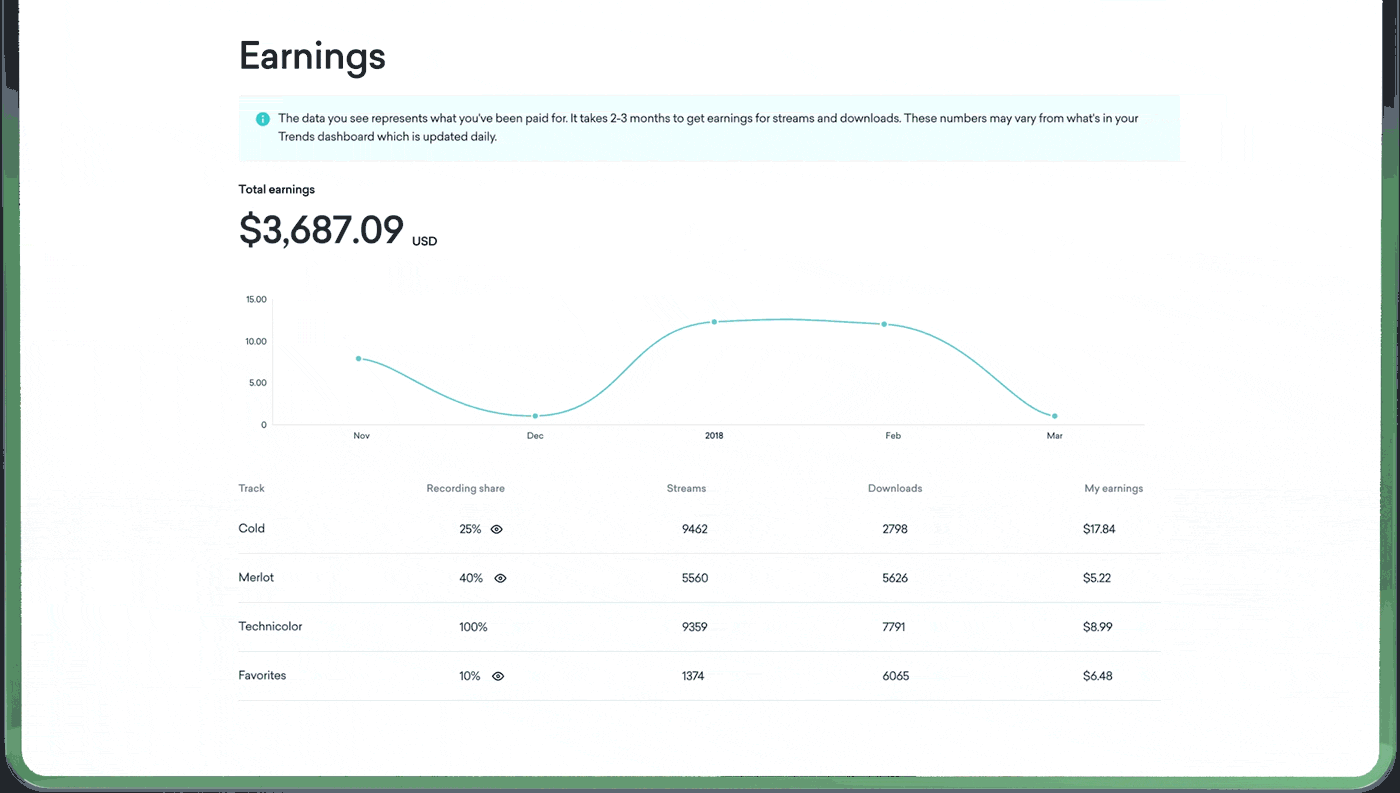The height and width of the screenshot is (793, 1400).
Task: Open the Cold track row
Action: point(251,528)
